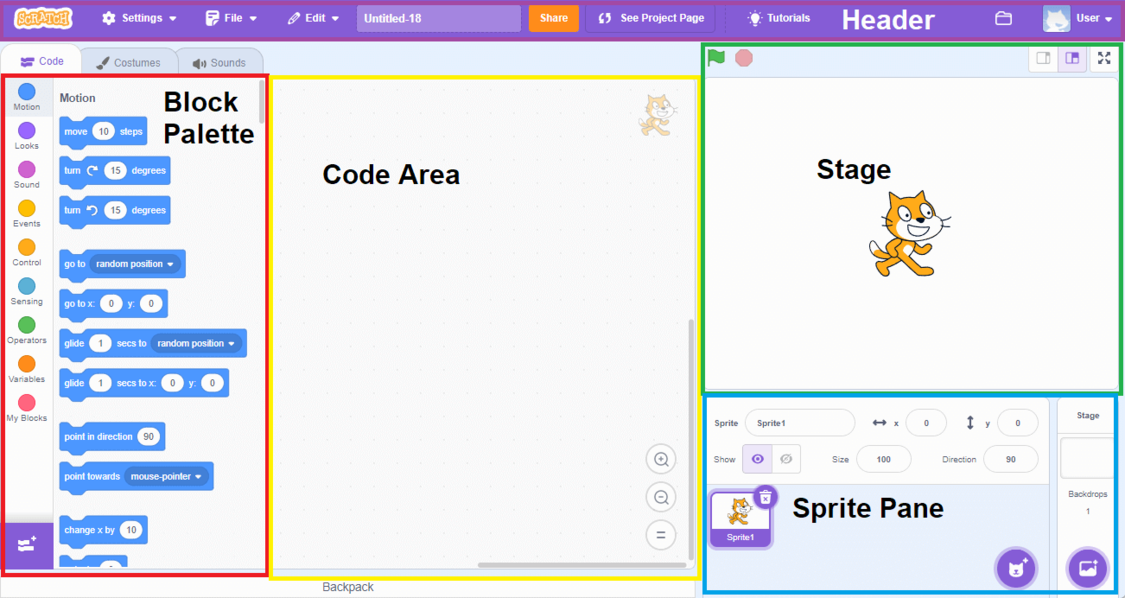Open the Edit dropdown menu

point(314,19)
